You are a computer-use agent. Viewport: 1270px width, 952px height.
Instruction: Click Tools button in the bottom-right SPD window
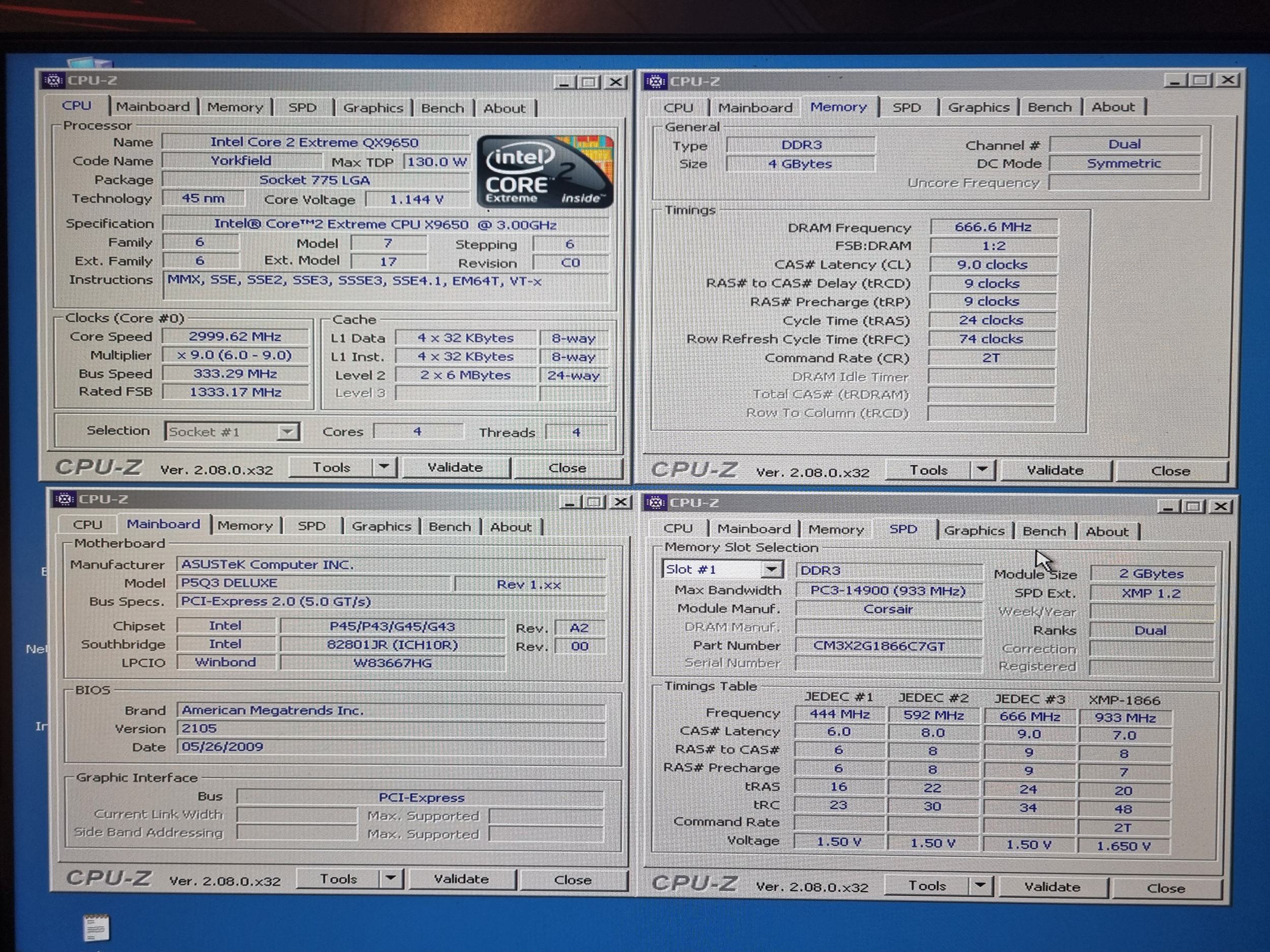point(927,885)
